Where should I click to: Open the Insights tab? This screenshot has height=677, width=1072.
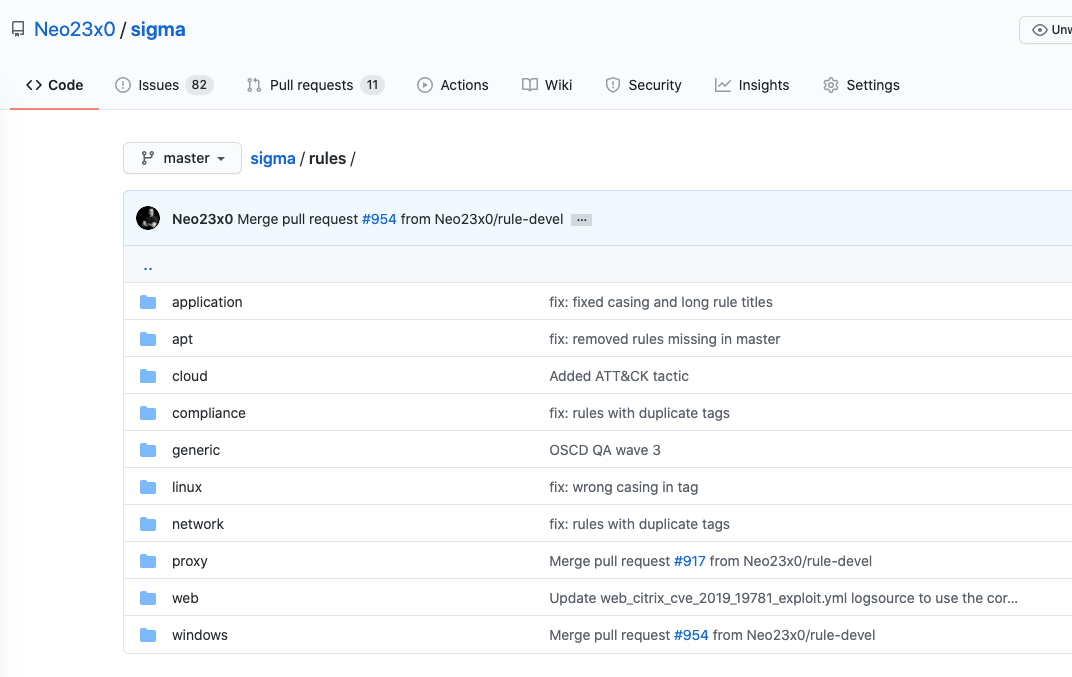pyautogui.click(x=752, y=85)
